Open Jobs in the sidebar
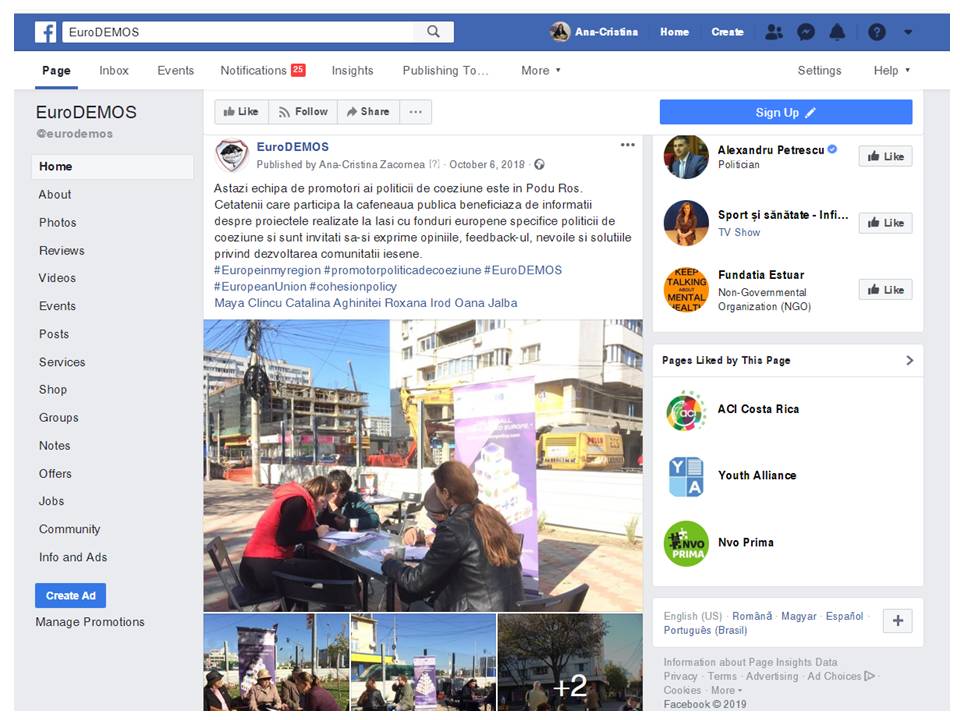The height and width of the screenshot is (720, 960). click(51, 501)
